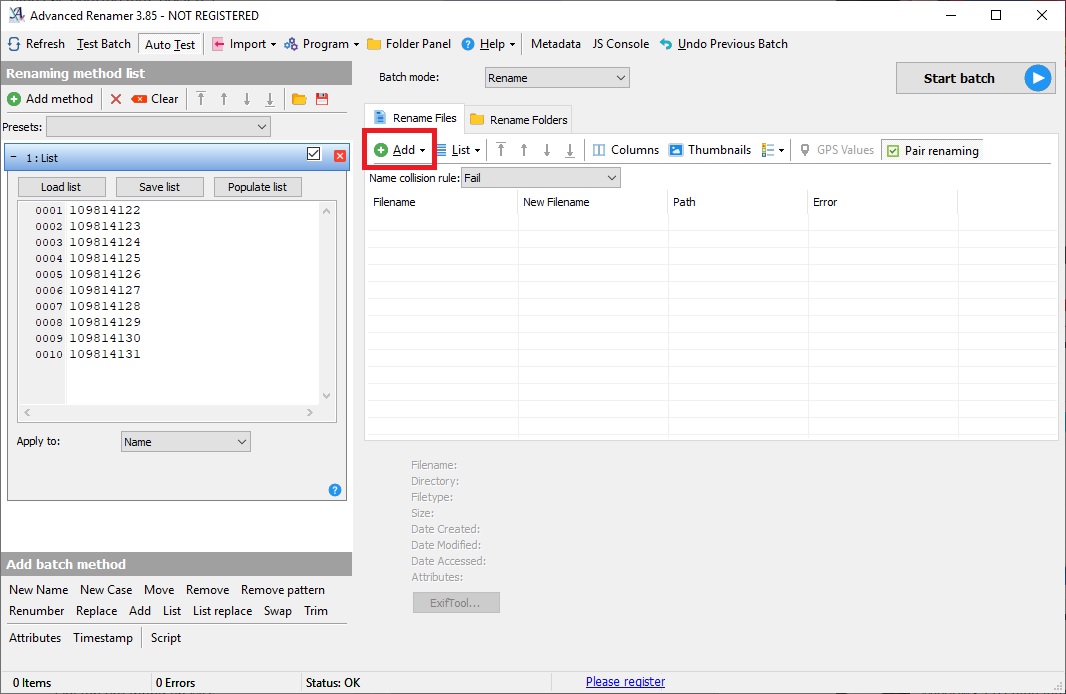Open saved methods with folder icon

tap(299, 99)
